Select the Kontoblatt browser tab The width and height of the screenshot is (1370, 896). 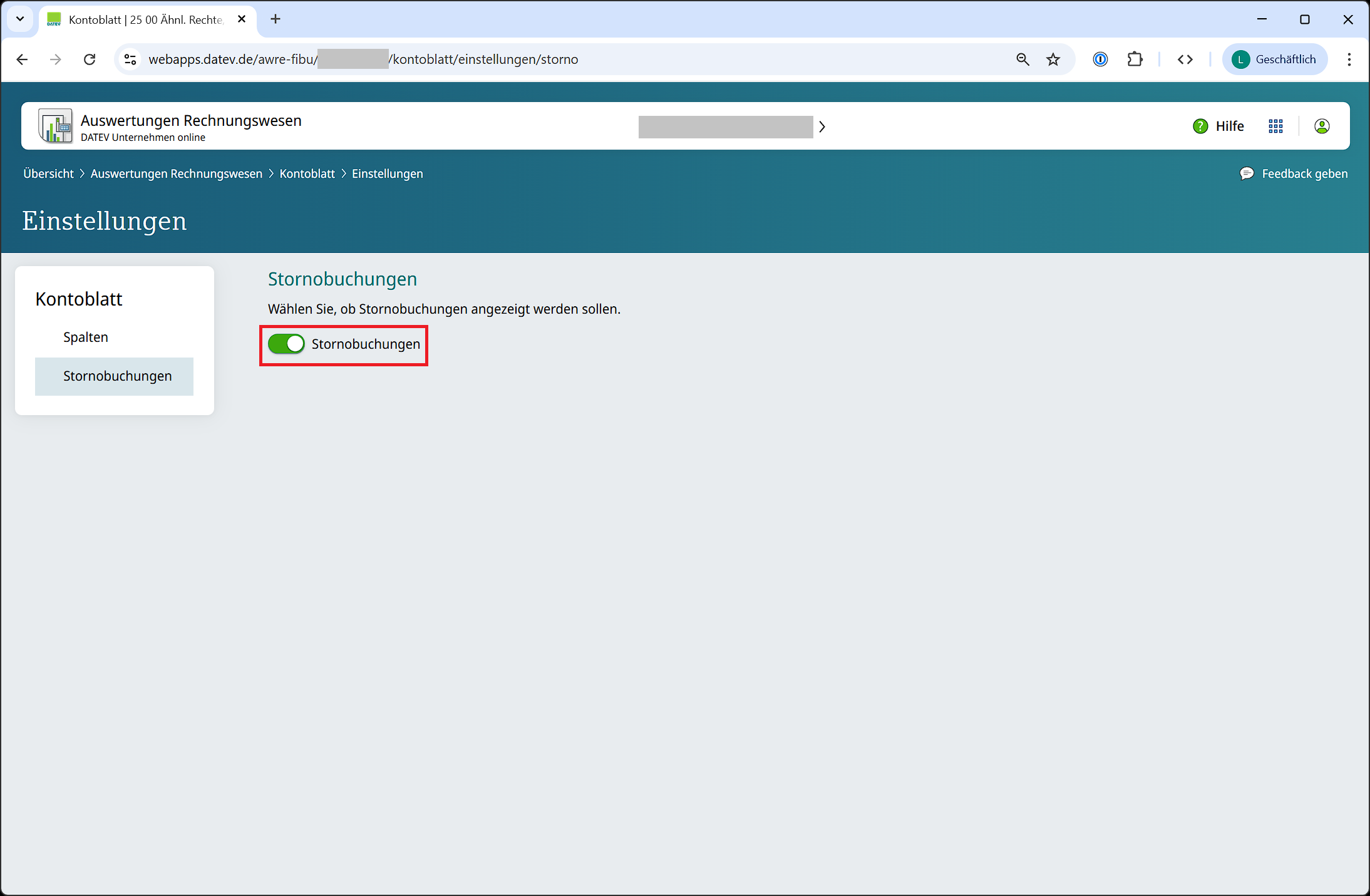point(148,19)
